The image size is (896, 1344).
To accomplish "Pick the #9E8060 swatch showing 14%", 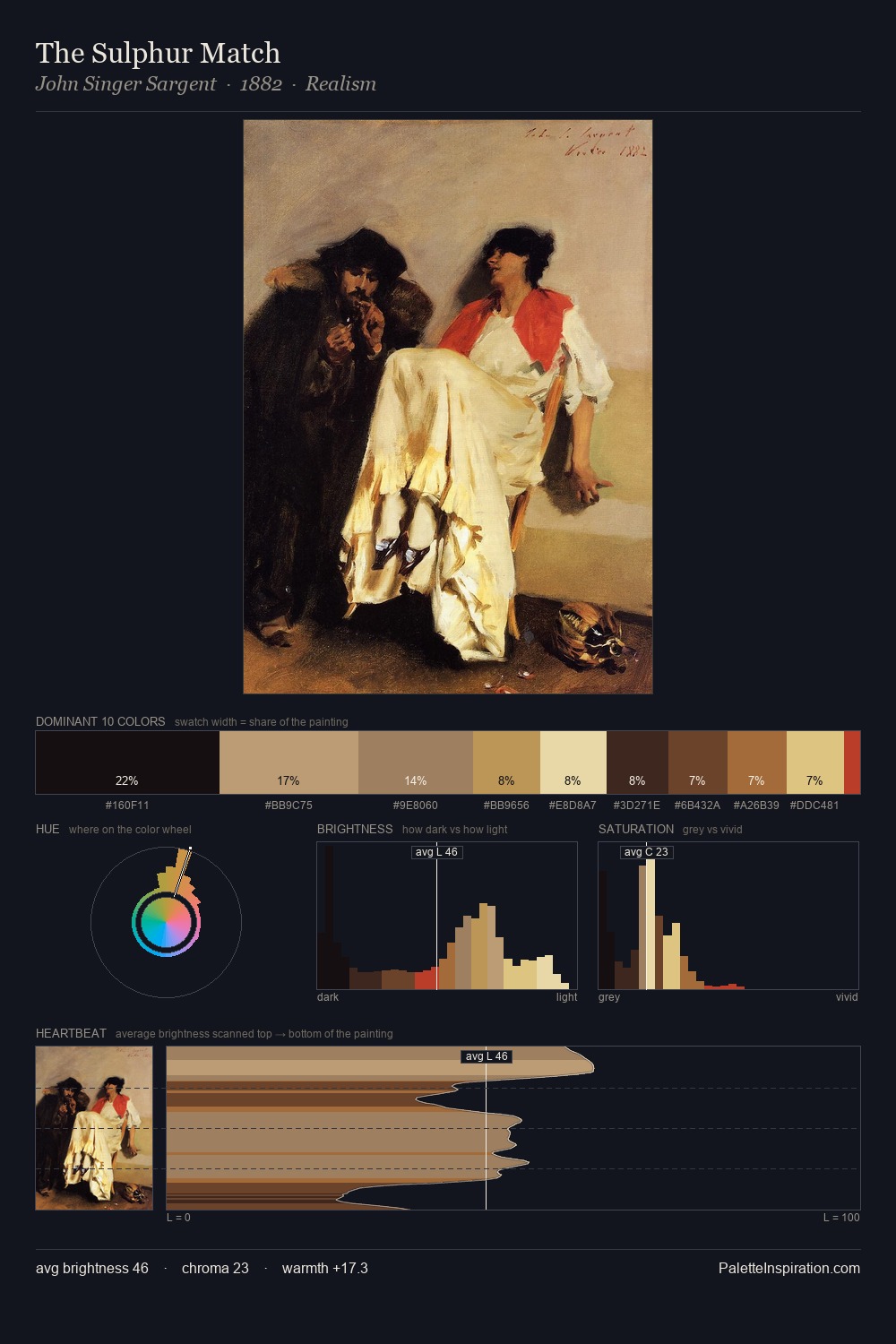I will (416, 762).
